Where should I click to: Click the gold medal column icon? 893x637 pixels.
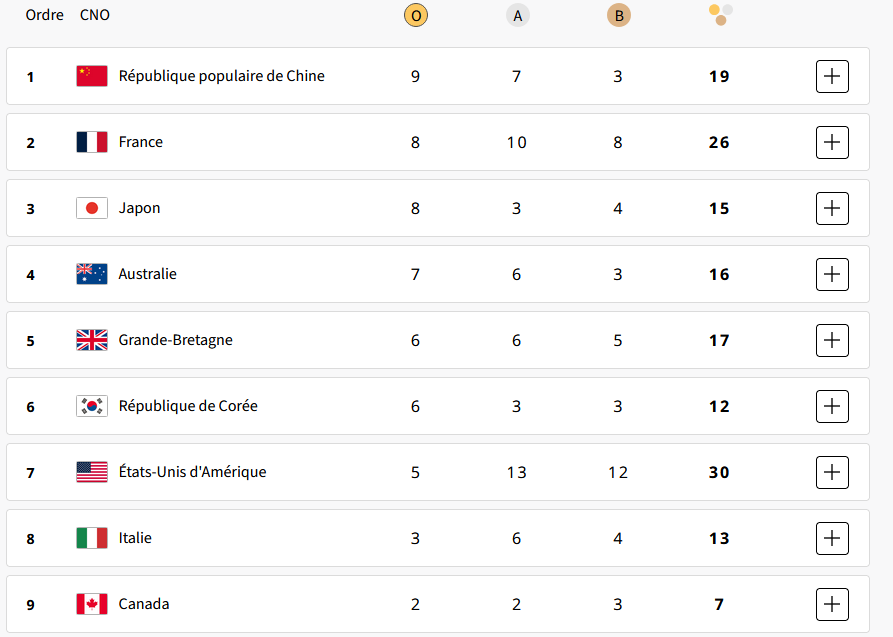click(415, 15)
